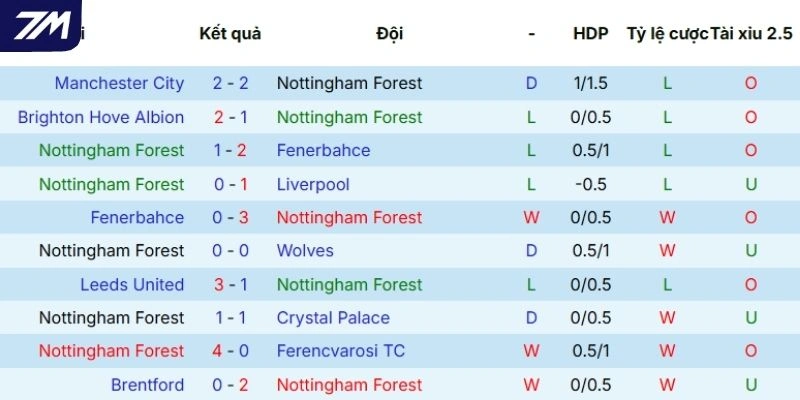This screenshot has width=800, height=400.
Task: Click the -0.5 handicap in Liverpool row
Action: (590, 184)
